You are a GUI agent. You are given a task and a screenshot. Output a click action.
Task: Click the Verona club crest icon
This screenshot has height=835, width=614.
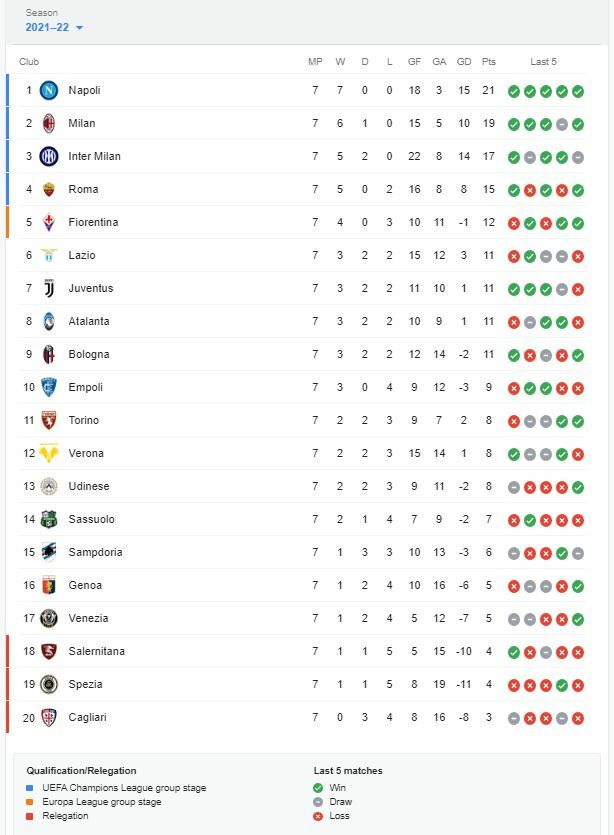pyautogui.click(x=49, y=454)
